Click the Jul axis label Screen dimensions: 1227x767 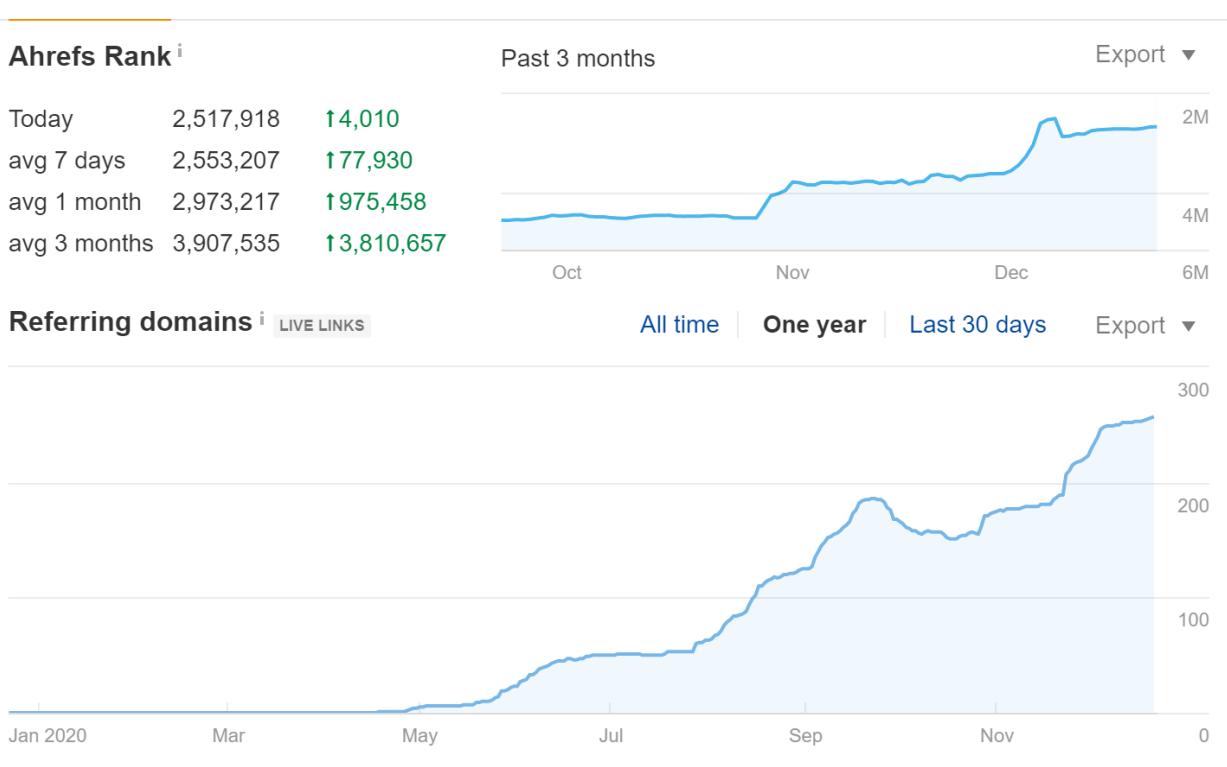(610, 736)
